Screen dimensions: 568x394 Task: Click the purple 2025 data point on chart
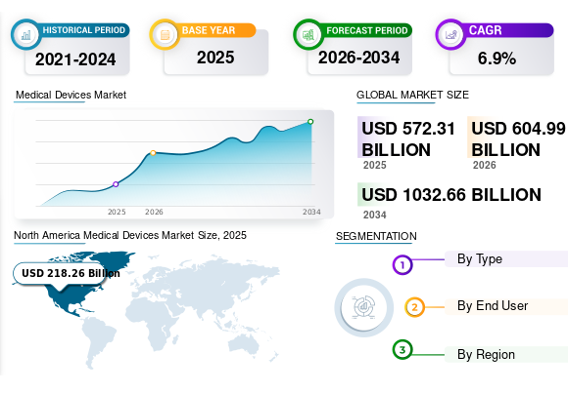pyautogui.click(x=116, y=184)
